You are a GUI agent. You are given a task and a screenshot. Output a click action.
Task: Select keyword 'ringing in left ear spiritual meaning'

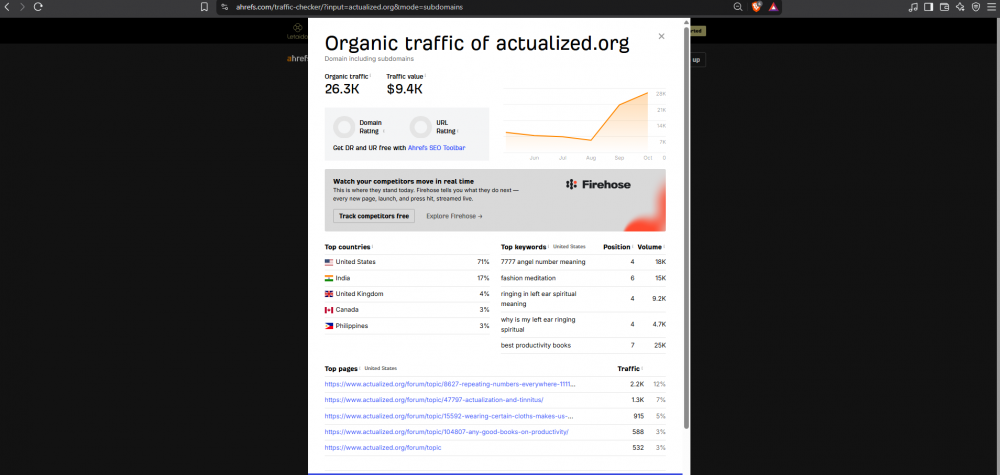[x=538, y=299]
